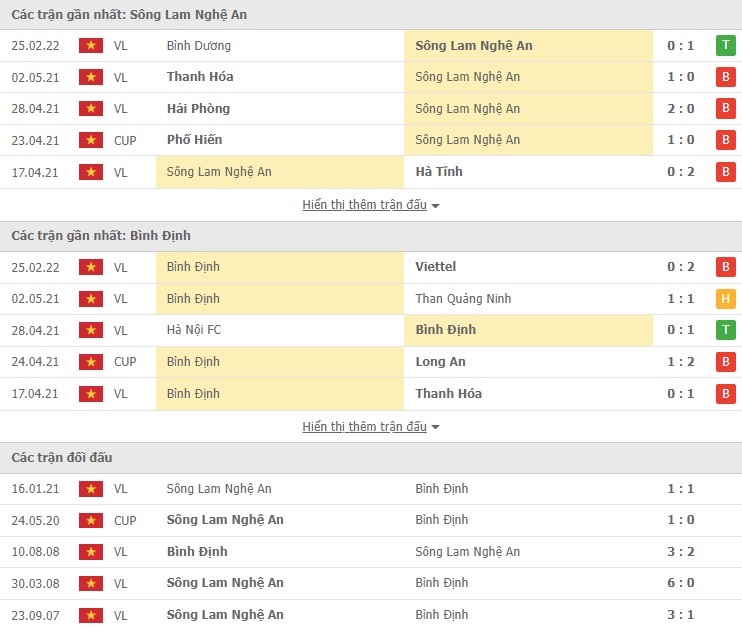Viewport: 742px width, 628px height.
Task: Click the highlighted Bình Định cell in Thanh Hóa row
Action: click(280, 394)
